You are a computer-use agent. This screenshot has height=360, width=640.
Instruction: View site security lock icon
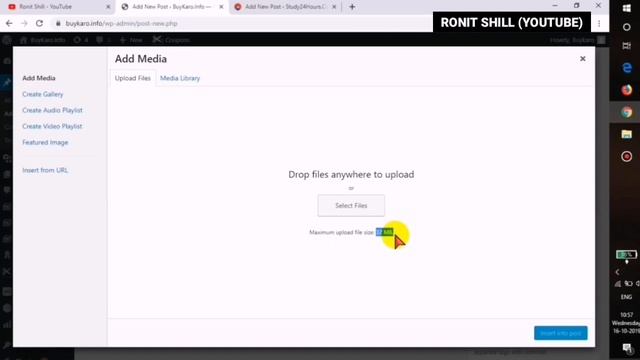[58, 24]
